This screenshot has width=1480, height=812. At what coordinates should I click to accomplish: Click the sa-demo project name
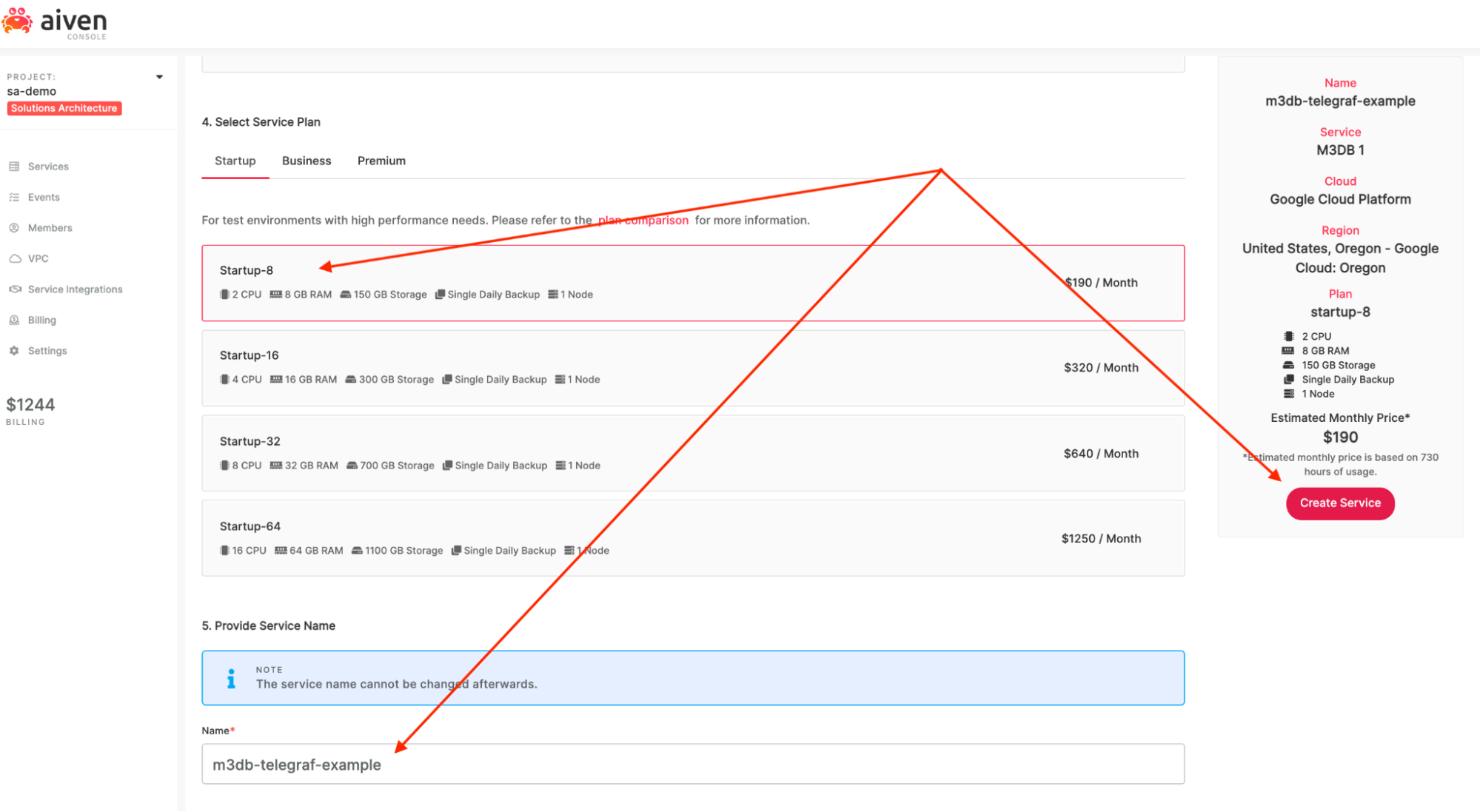pos(32,91)
